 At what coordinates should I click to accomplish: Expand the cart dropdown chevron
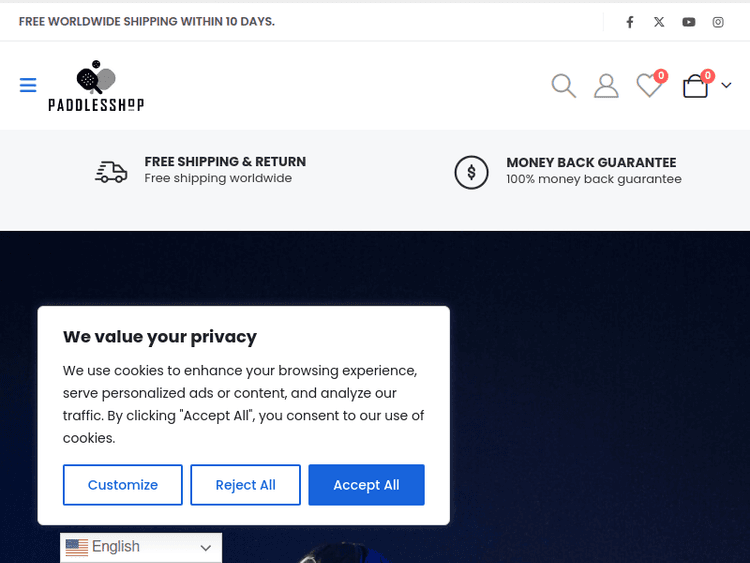(727, 86)
